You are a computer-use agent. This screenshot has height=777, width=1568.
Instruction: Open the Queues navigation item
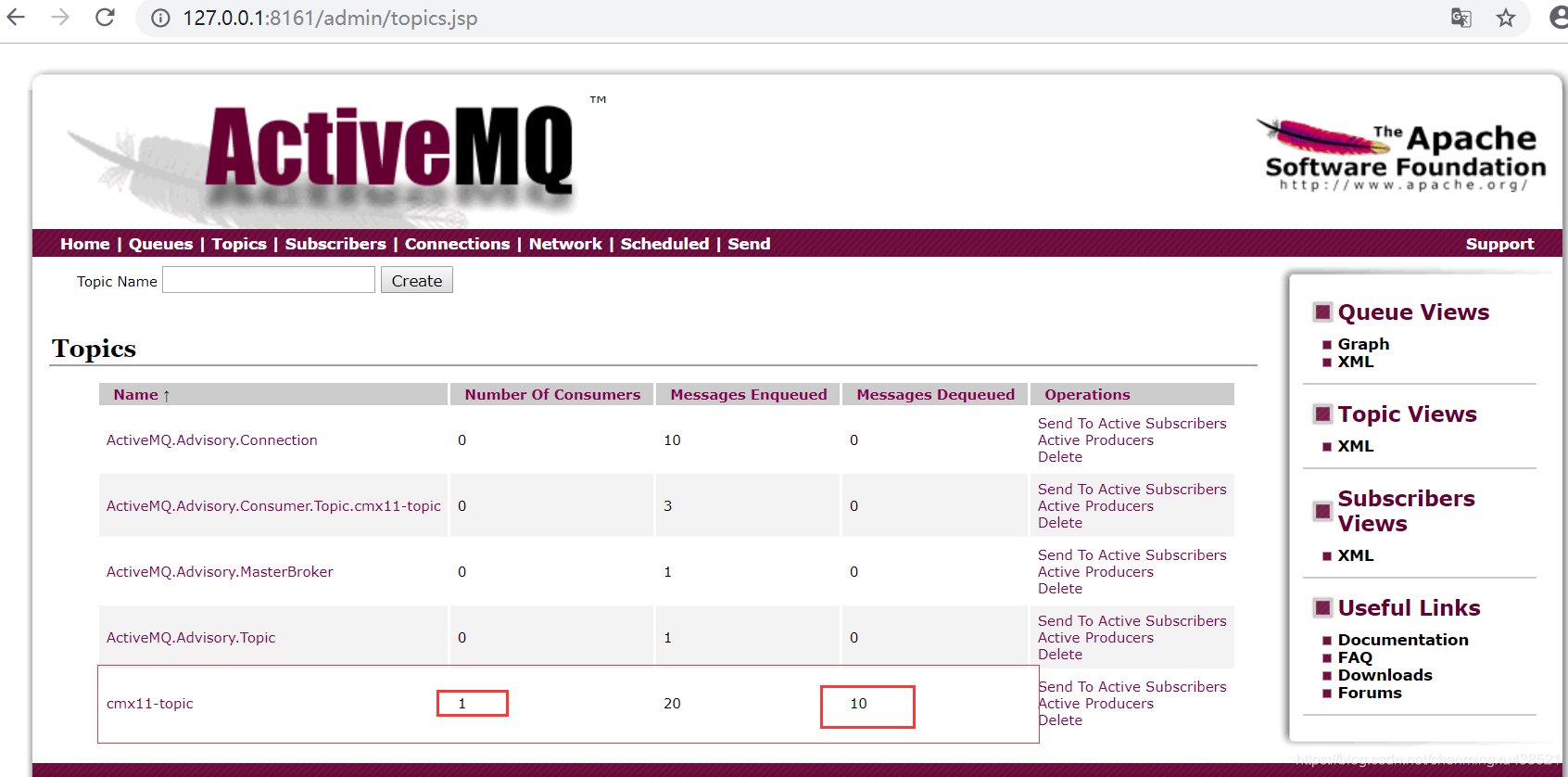161,244
